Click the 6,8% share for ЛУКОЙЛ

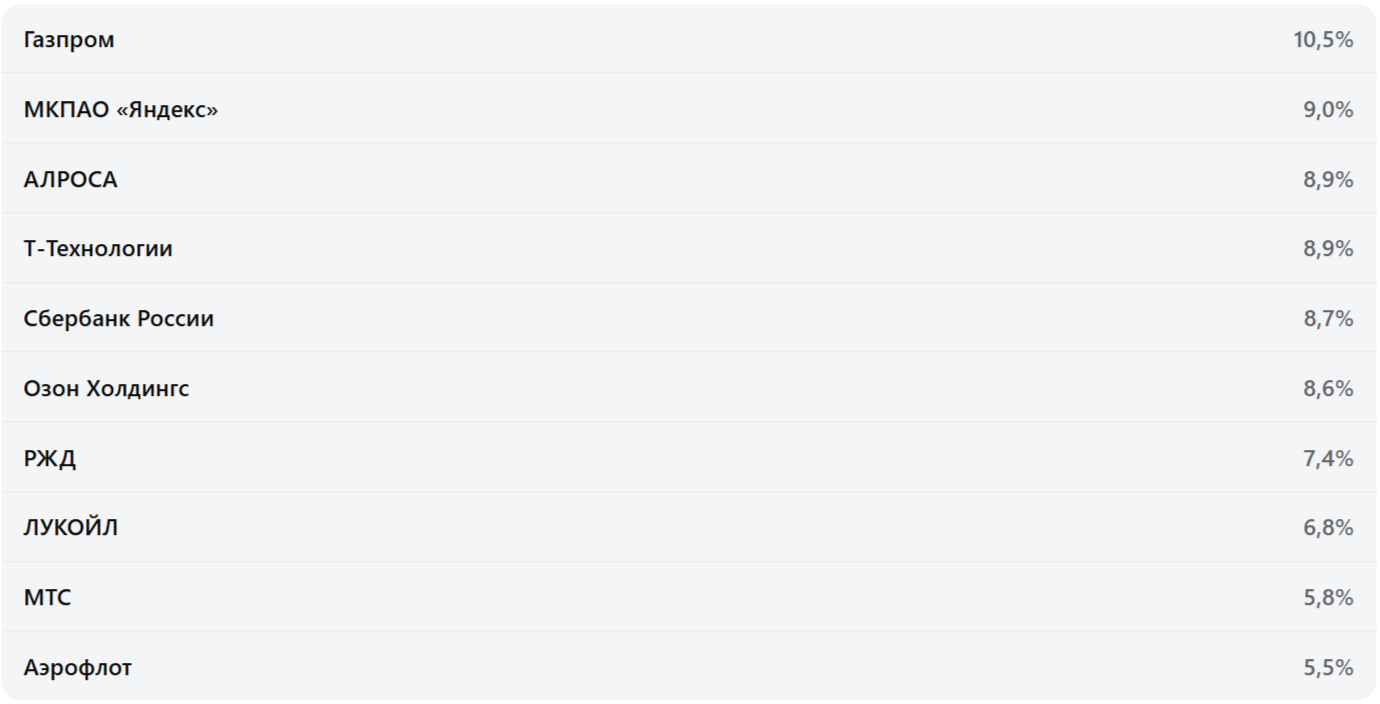click(1327, 528)
